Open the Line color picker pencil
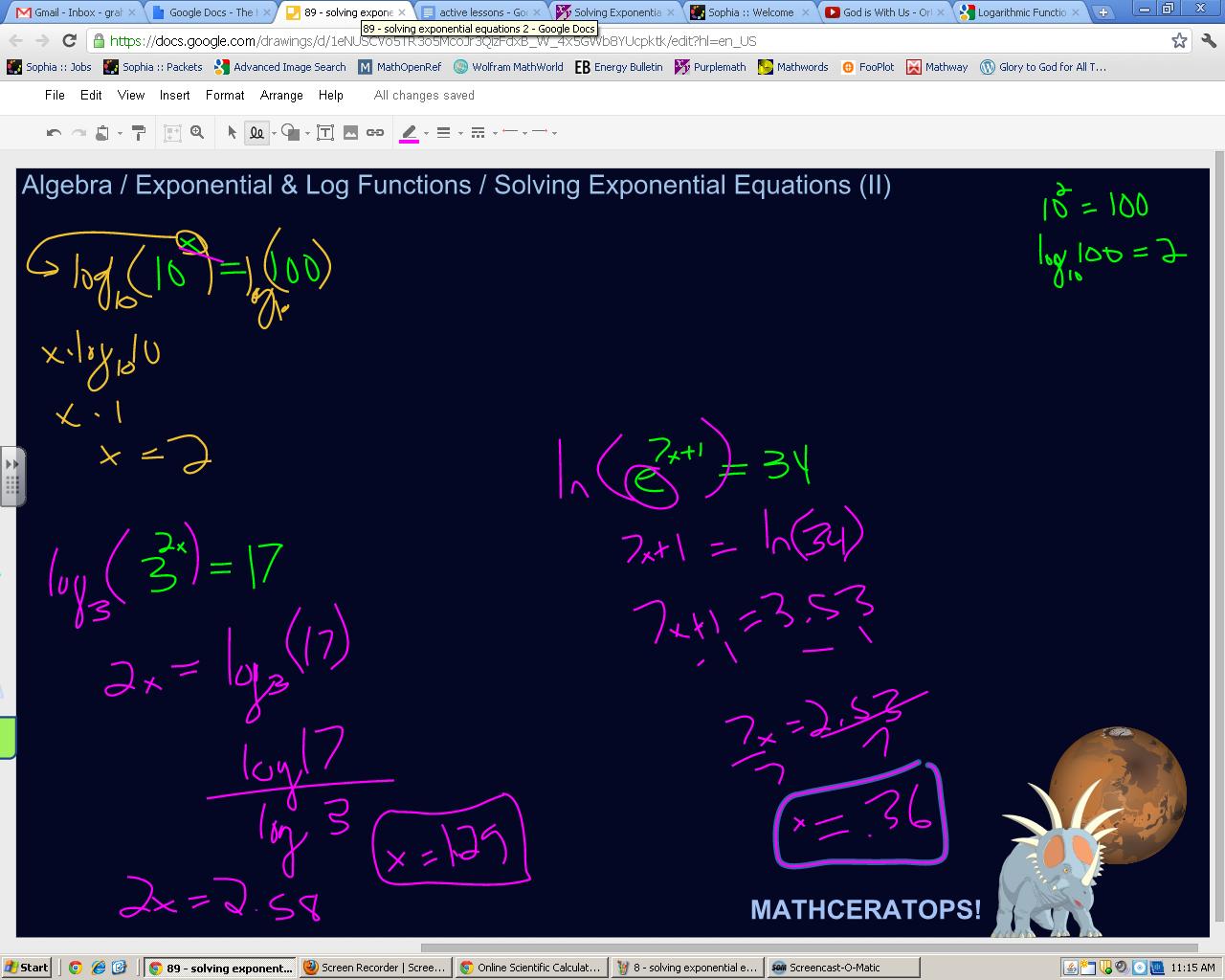Image resolution: width=1225 pixels, height=980 pixels. [x=410, y=132]
